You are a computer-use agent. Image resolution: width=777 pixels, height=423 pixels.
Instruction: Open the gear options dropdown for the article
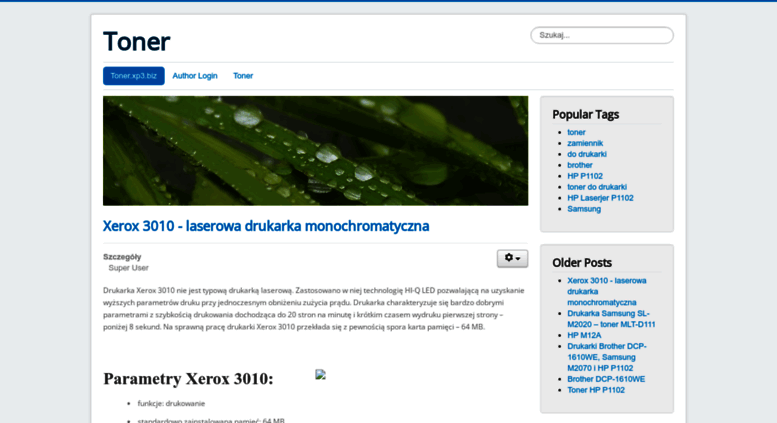512,258
